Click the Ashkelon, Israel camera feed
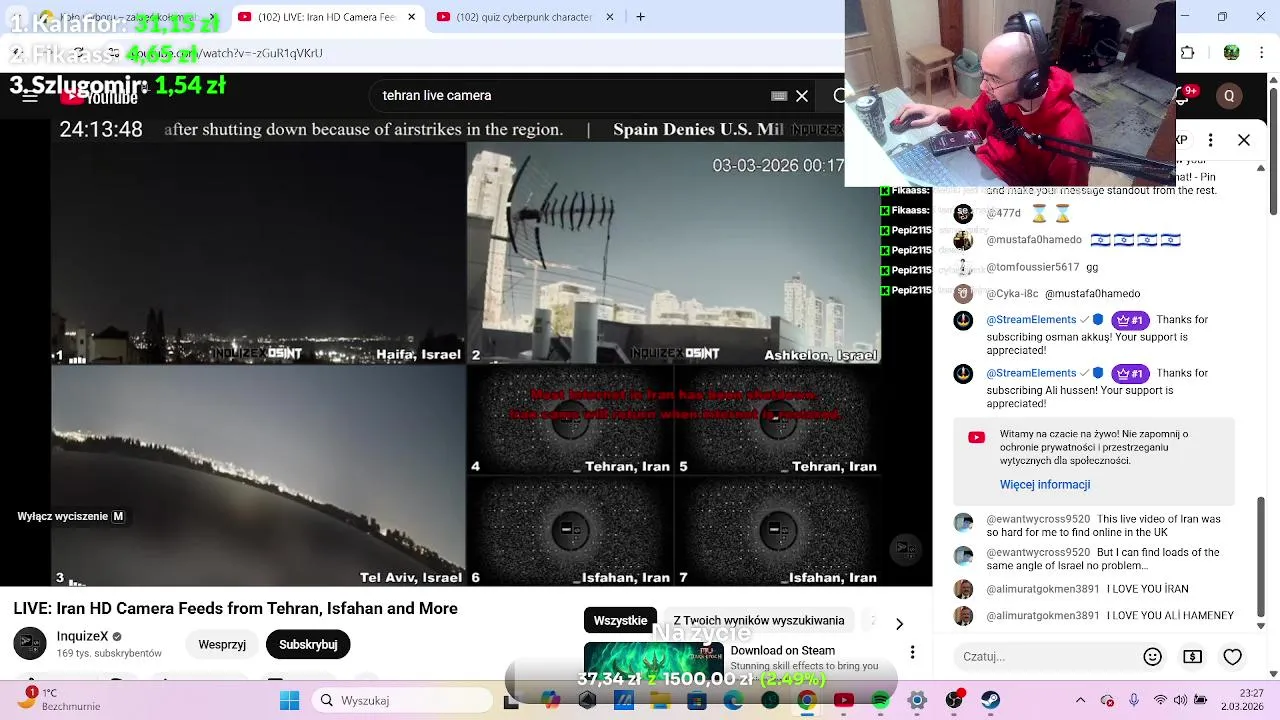The image size is (1280, 720). 673,254
